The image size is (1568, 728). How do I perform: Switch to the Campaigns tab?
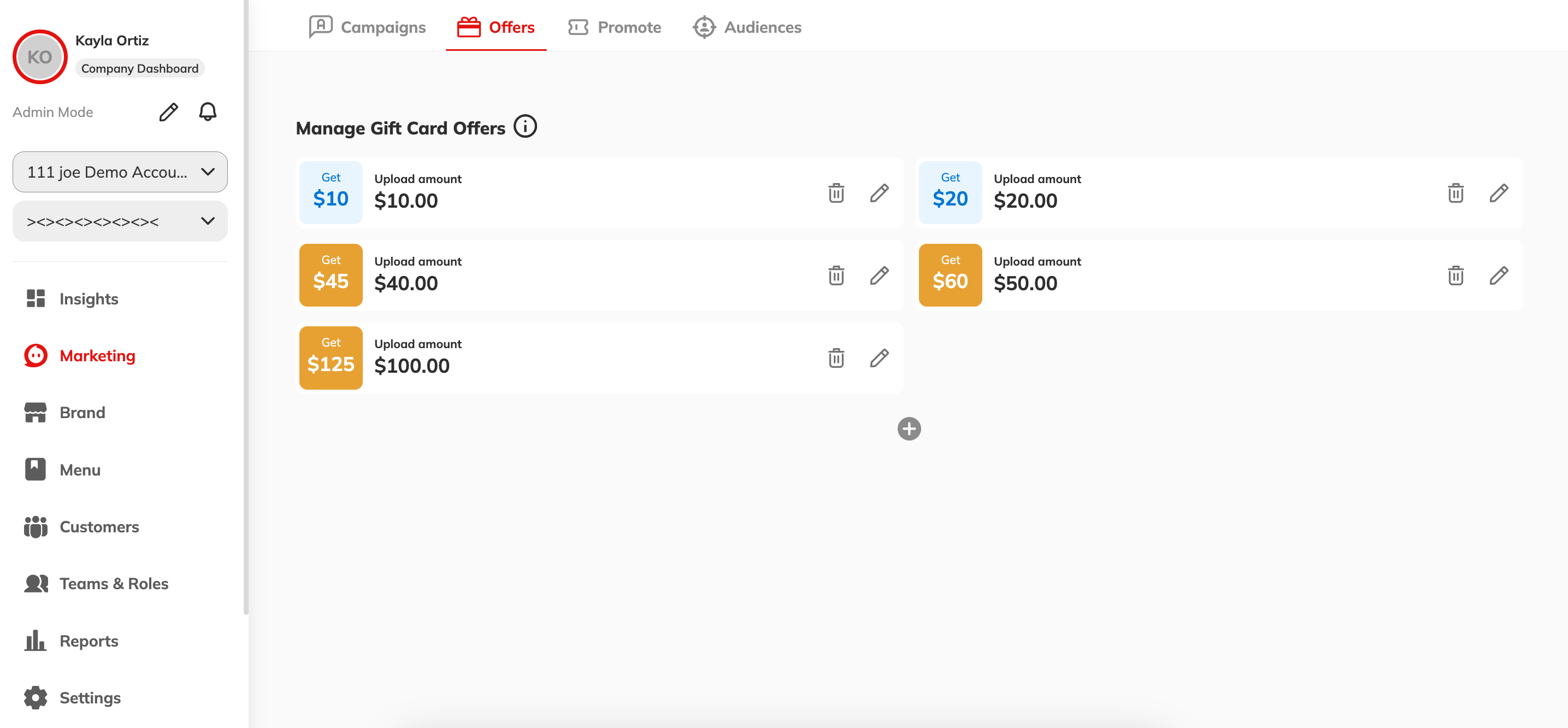368,27
